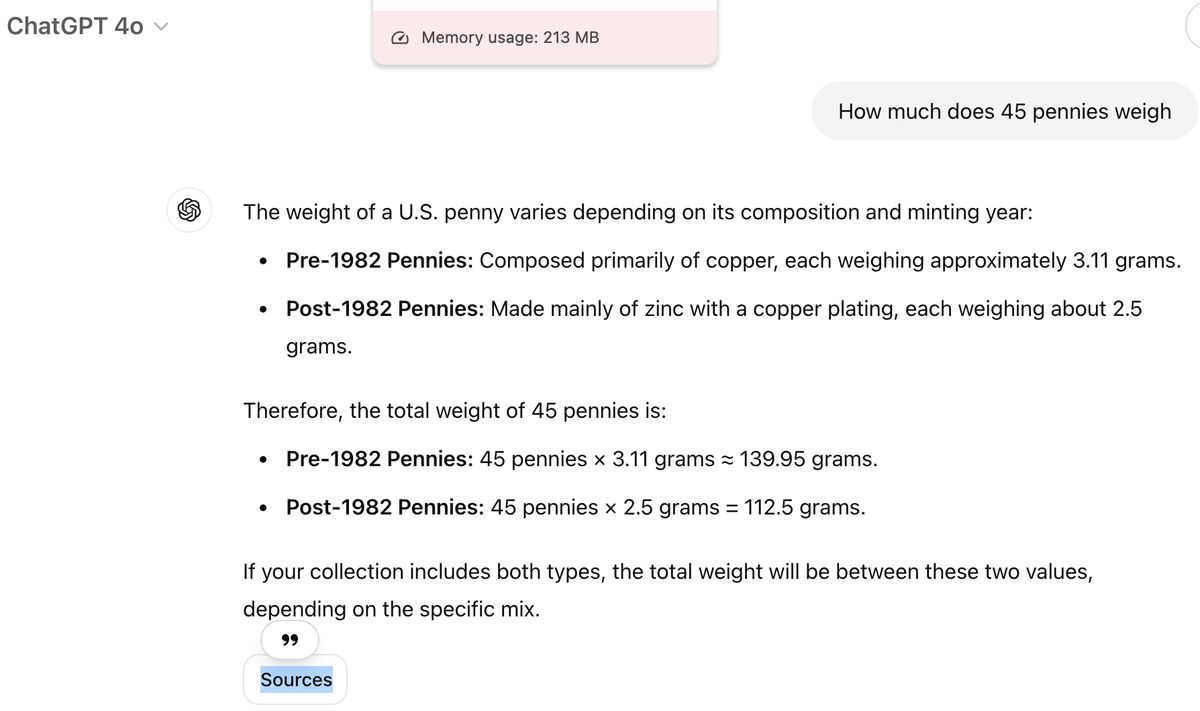The image size is (1200, 711).
Task: Click the ChatGPT logo avatar beside the response
Action: click(x=189, y=210)
